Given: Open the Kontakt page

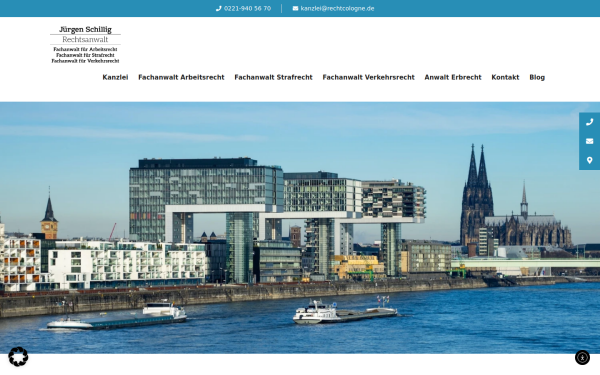Looking at the screenshot, I should pyautogui.click(x=505, y=77).
